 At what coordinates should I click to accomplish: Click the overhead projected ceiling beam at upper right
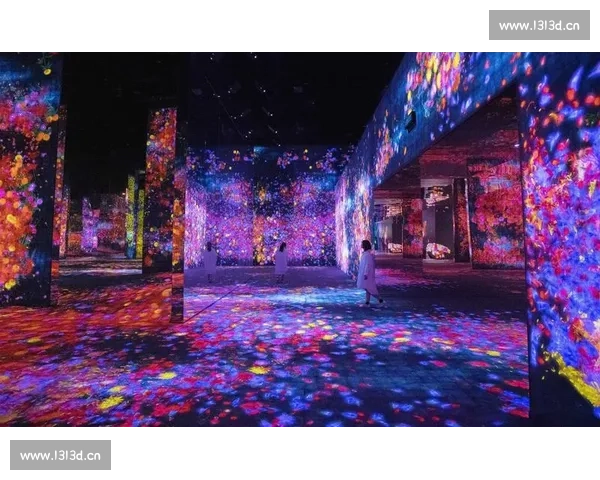(440, 100)
